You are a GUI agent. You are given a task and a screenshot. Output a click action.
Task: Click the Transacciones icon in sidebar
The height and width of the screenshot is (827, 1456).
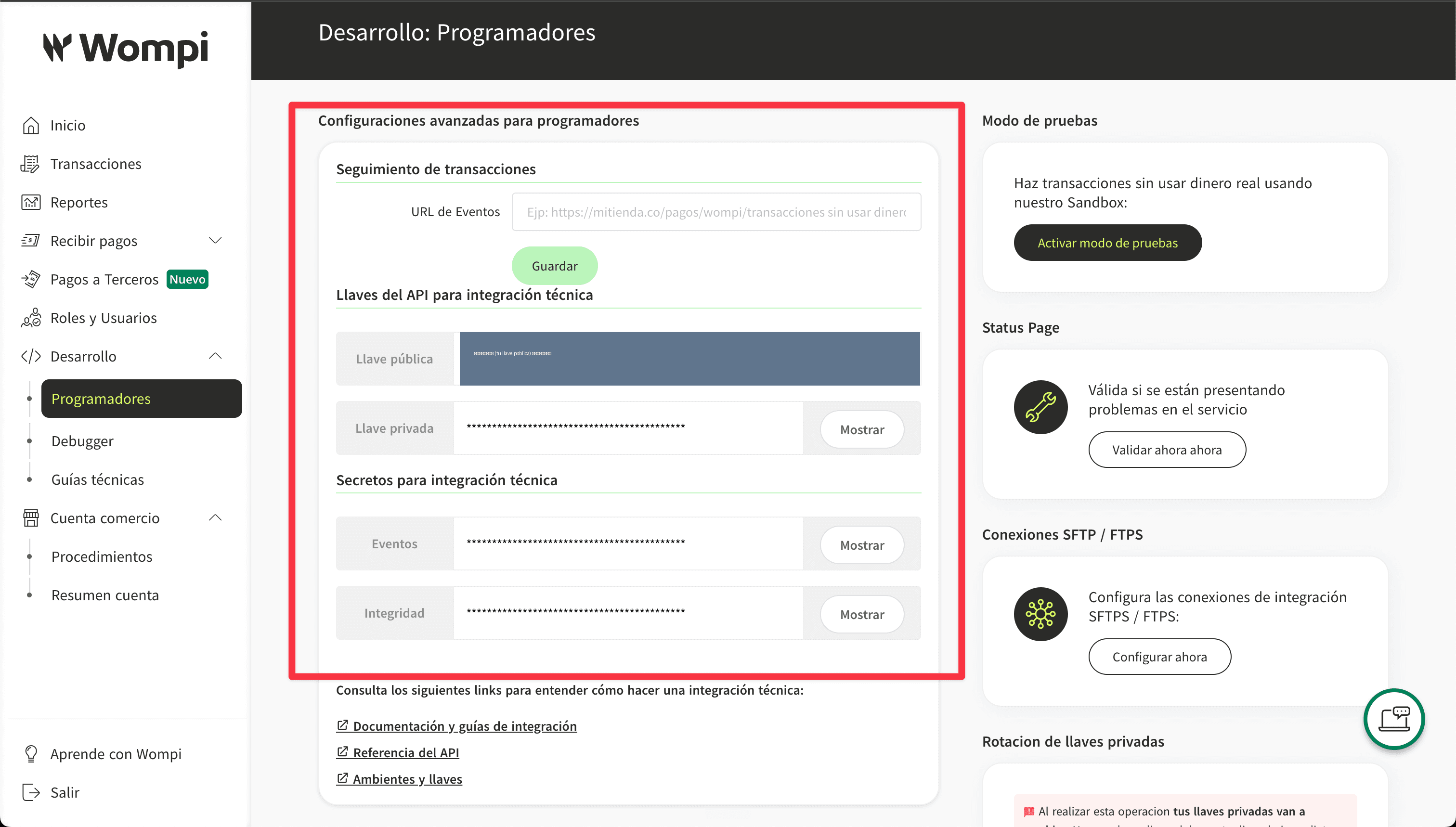(30, 164)
